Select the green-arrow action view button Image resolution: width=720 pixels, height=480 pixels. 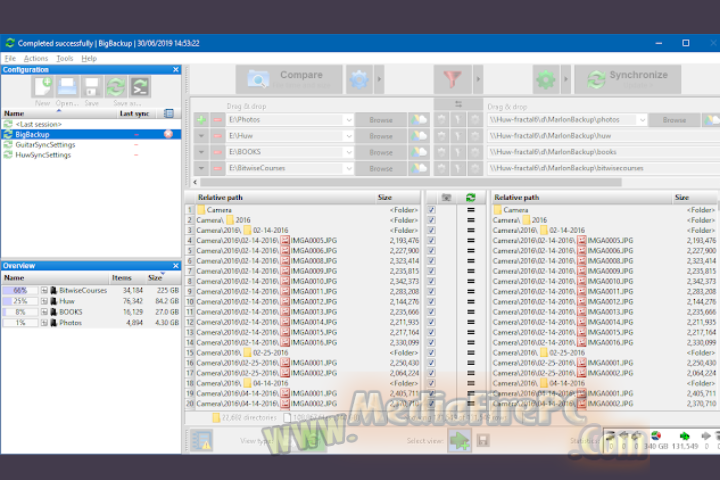(459, 440)
